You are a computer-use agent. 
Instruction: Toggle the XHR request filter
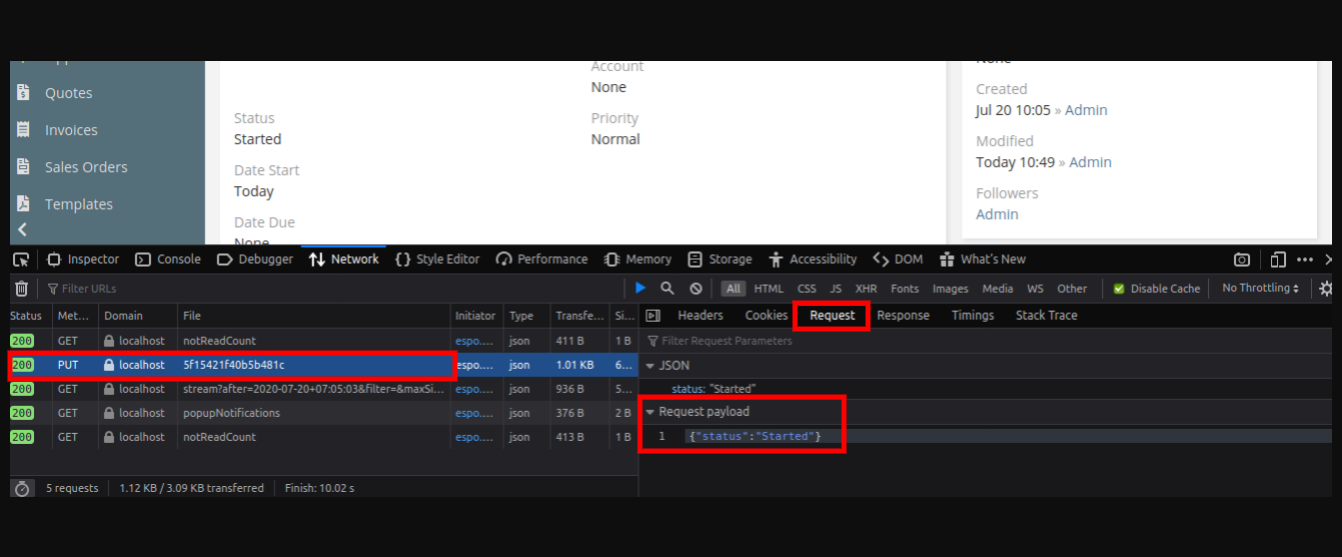point(865,289)
